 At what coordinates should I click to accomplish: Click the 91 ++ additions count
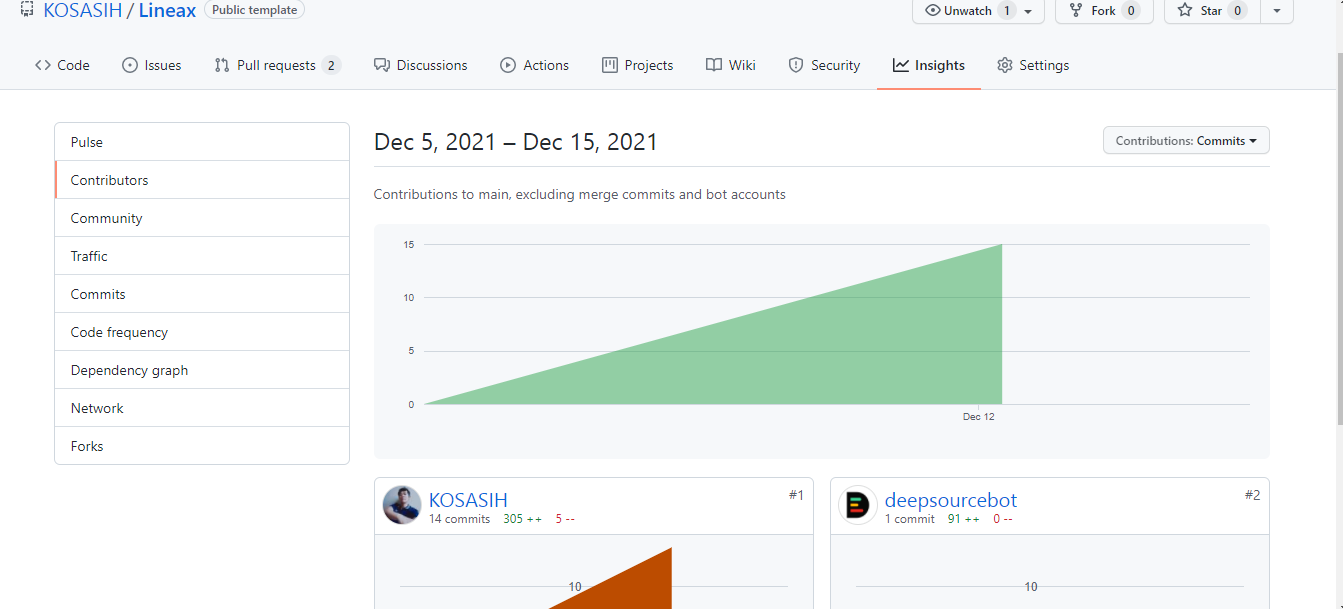(x=964, y=519)
